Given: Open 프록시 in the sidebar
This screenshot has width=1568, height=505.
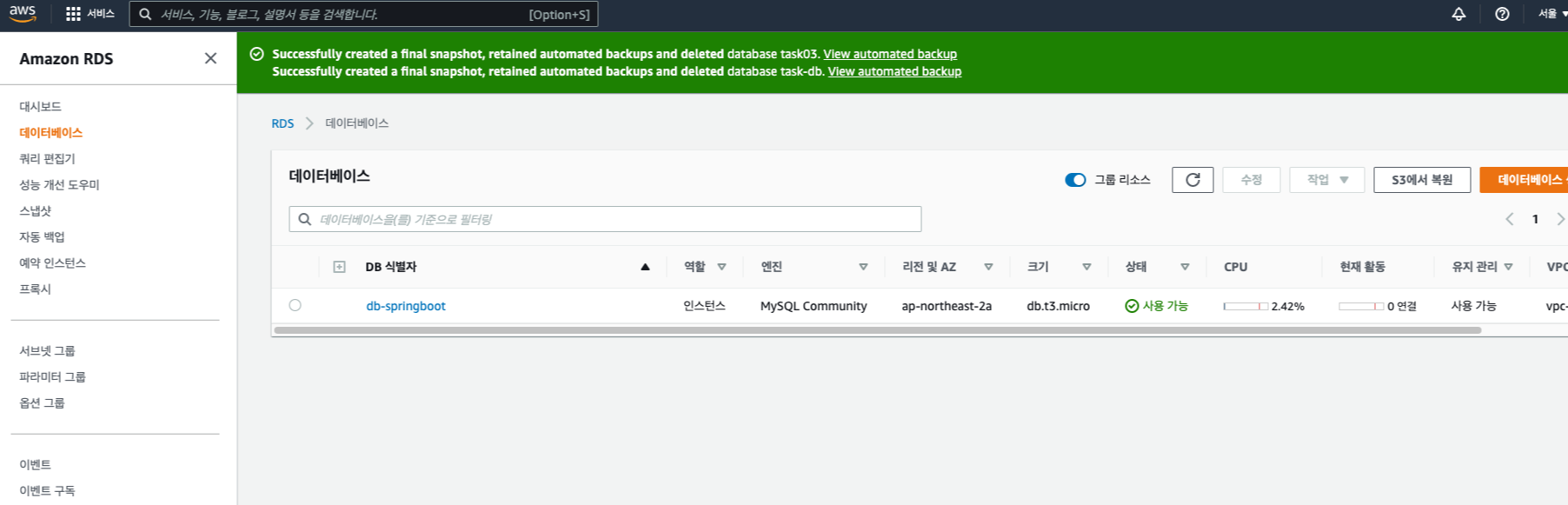Looking at the screenshot, I should pos(36,289).
